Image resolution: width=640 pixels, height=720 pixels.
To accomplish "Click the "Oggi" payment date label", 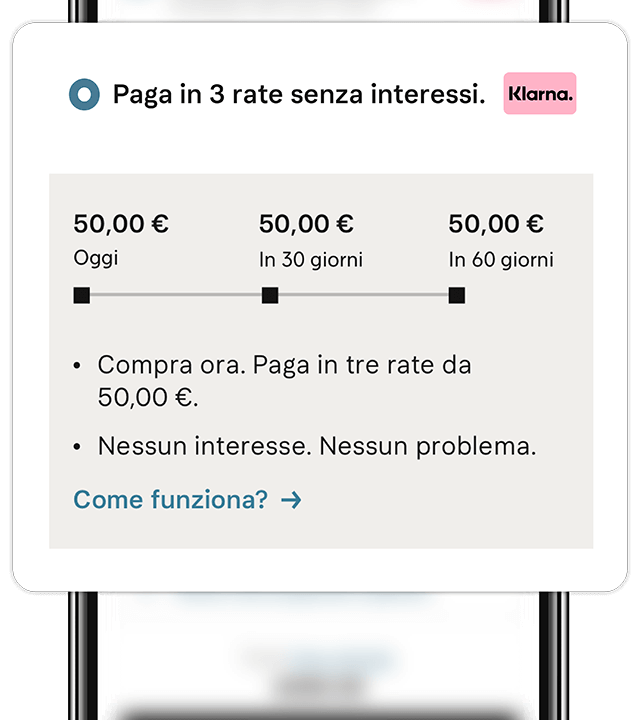I will coord(96,258).
